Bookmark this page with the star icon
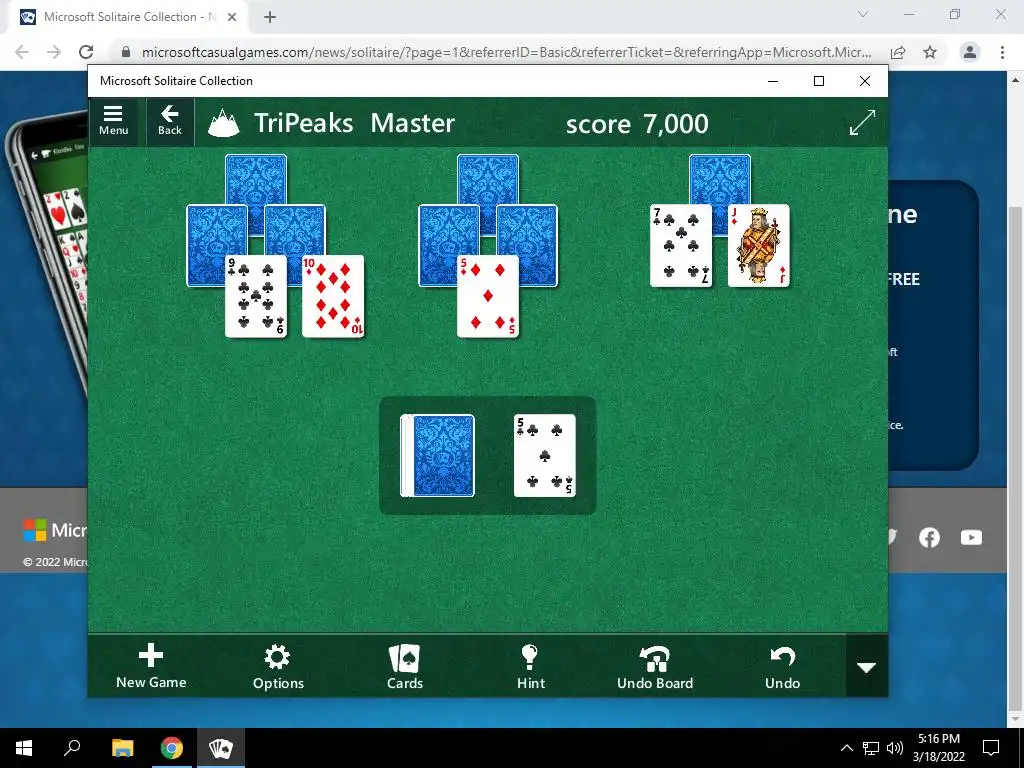 (930, 52)
